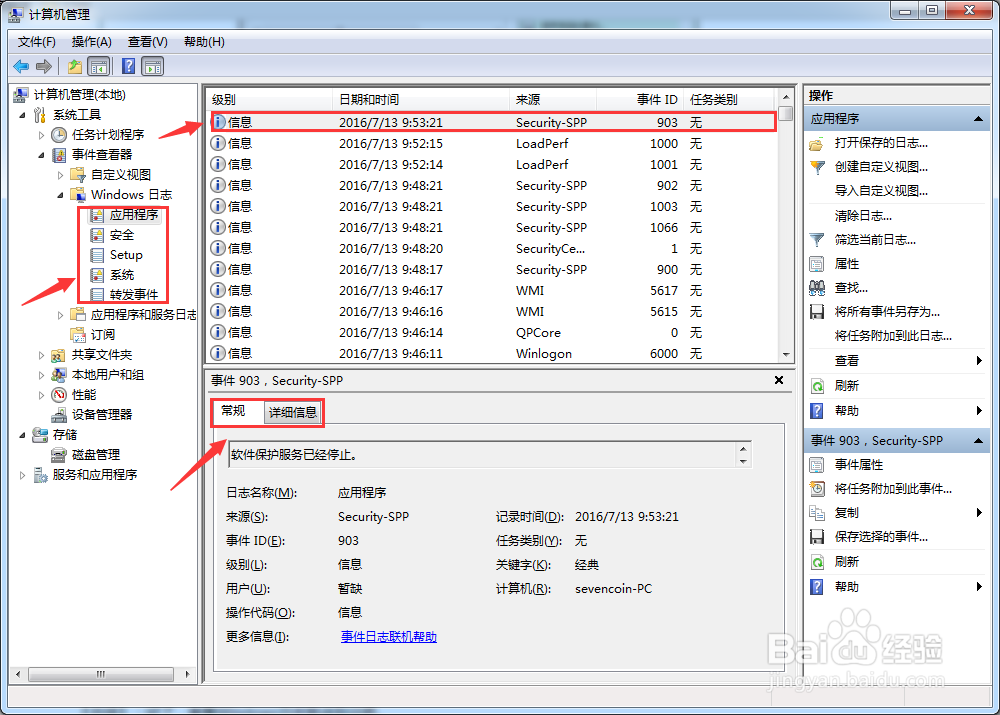
Task: Open the 查看(V) menu
Action: coord(146,41)
